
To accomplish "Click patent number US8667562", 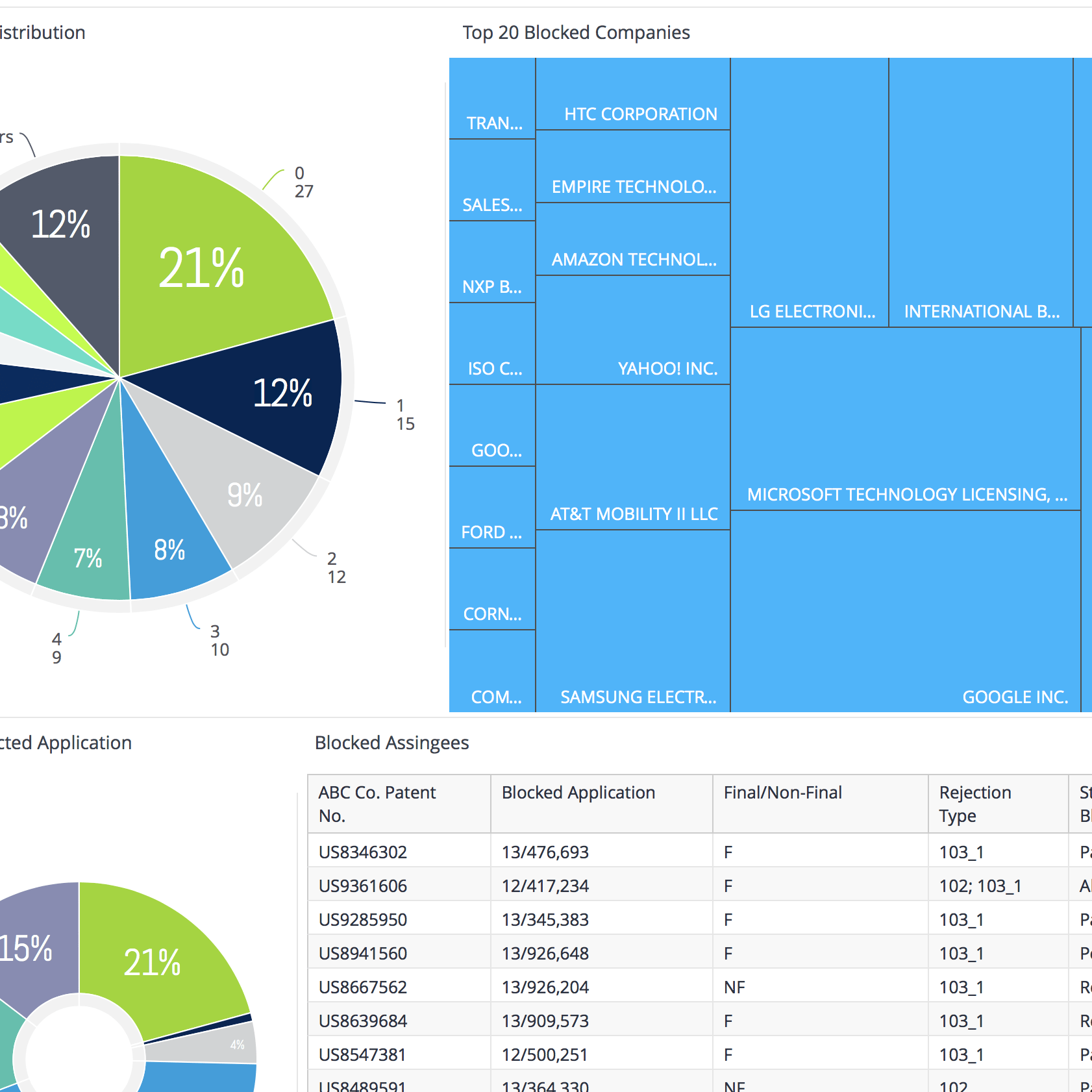I will point(363,987).
